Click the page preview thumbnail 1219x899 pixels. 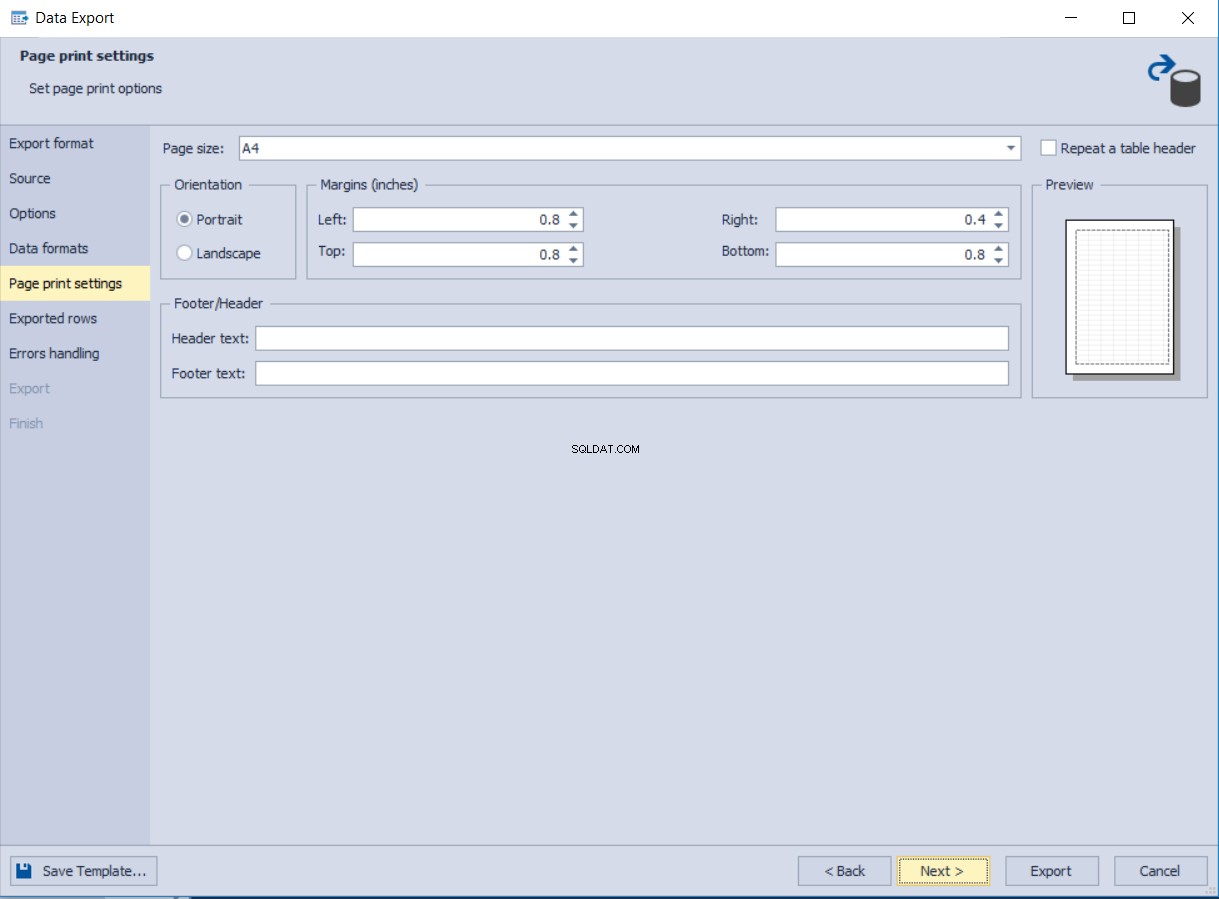click(x=1122, y=298)
